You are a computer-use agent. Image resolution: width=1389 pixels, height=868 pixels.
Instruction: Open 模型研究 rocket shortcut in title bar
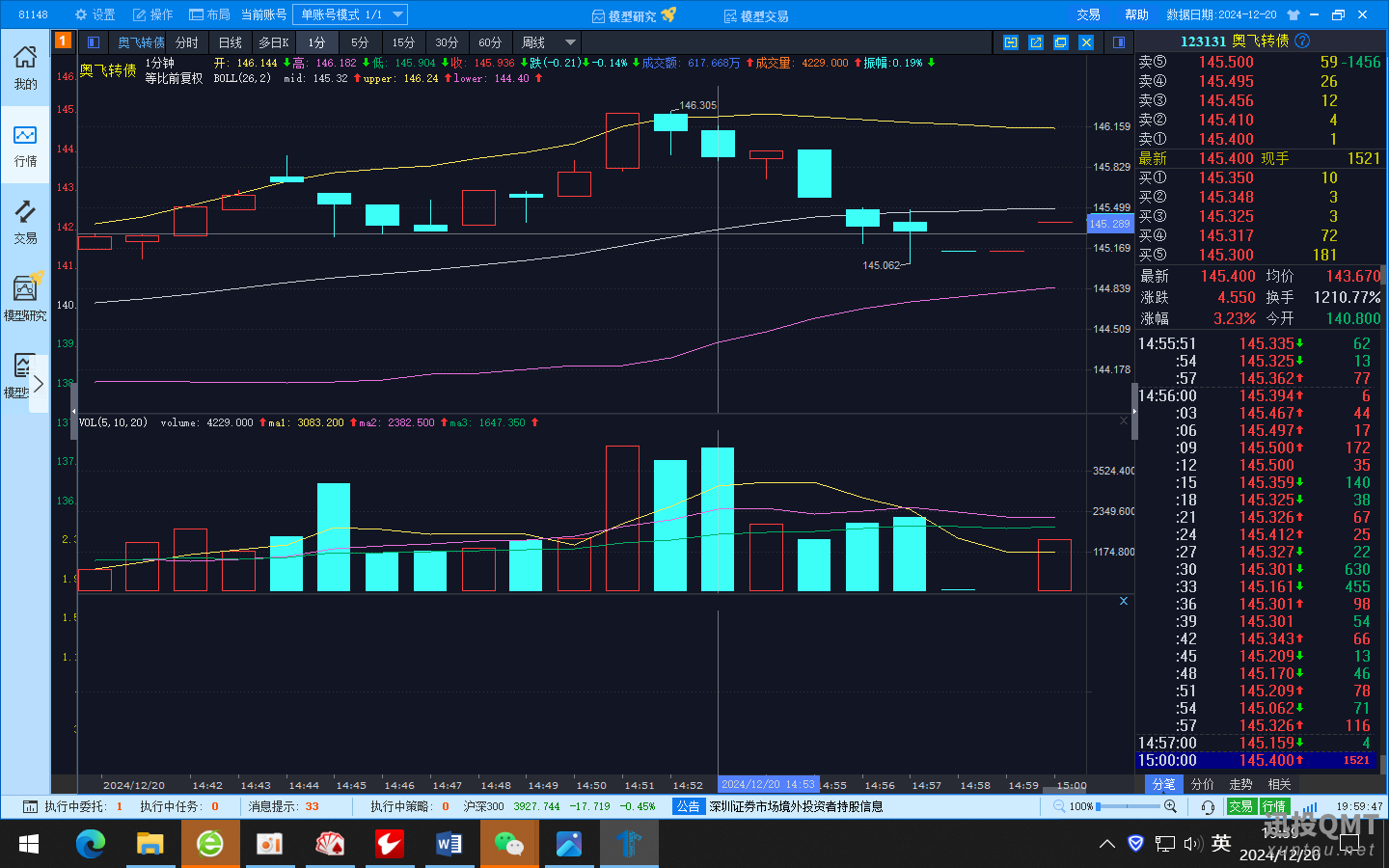tap(634, 15)
